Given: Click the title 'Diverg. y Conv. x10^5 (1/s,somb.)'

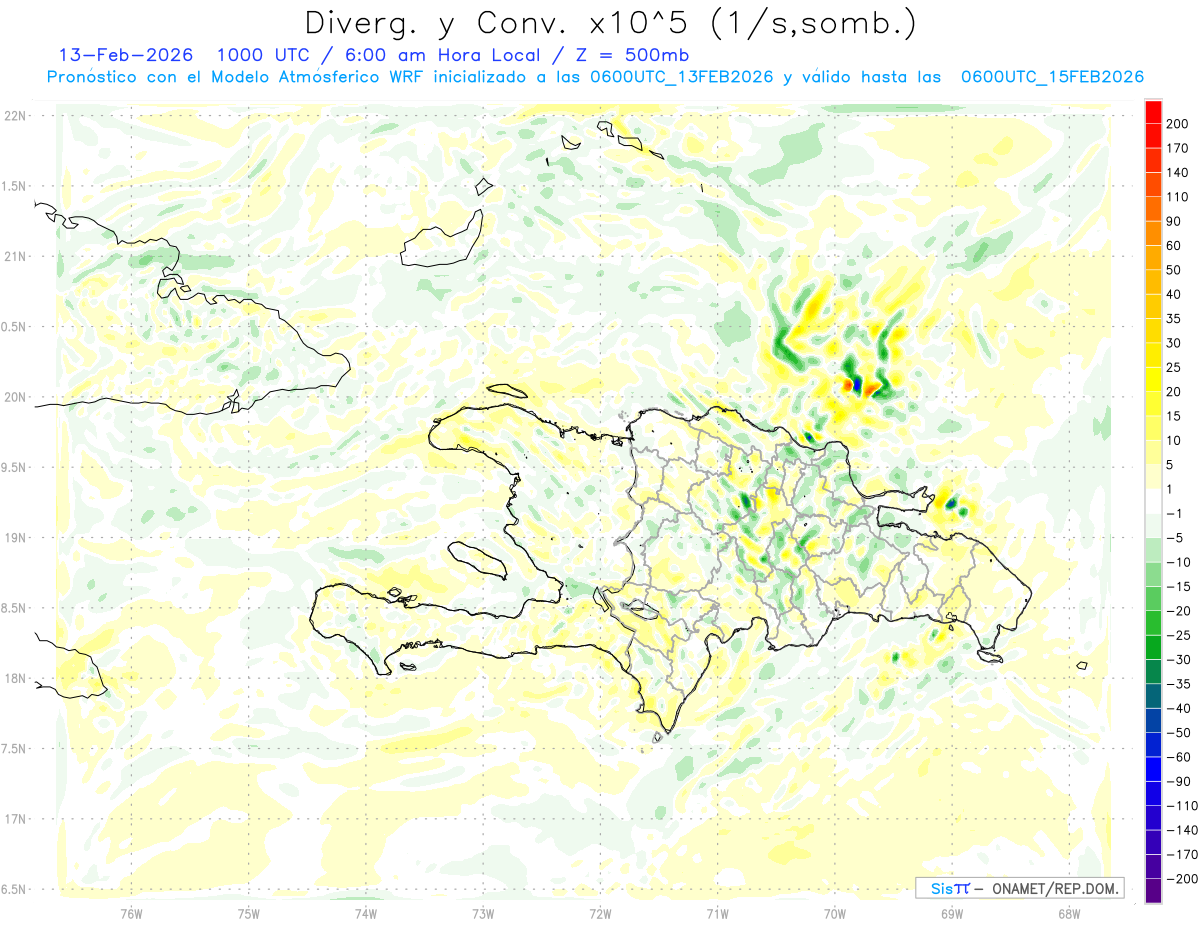Looking at the screenshot, I should (x=609, y=23).
